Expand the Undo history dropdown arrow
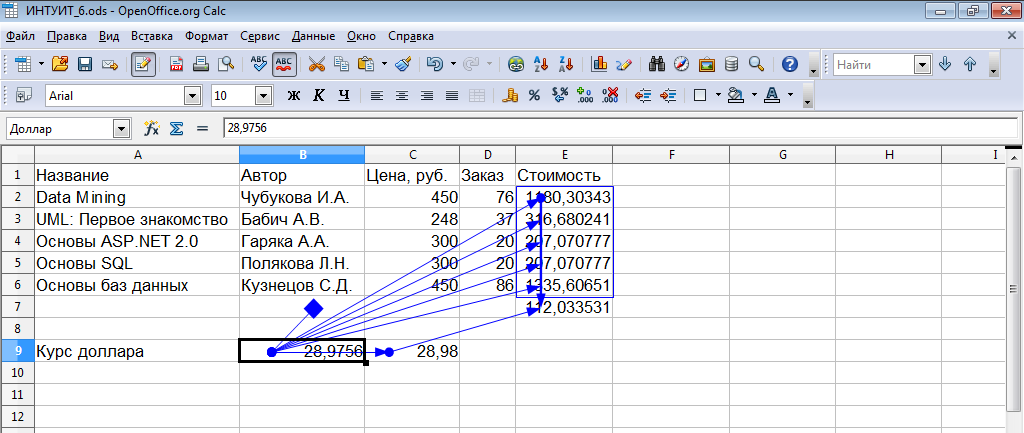 (x=453, y=64)
